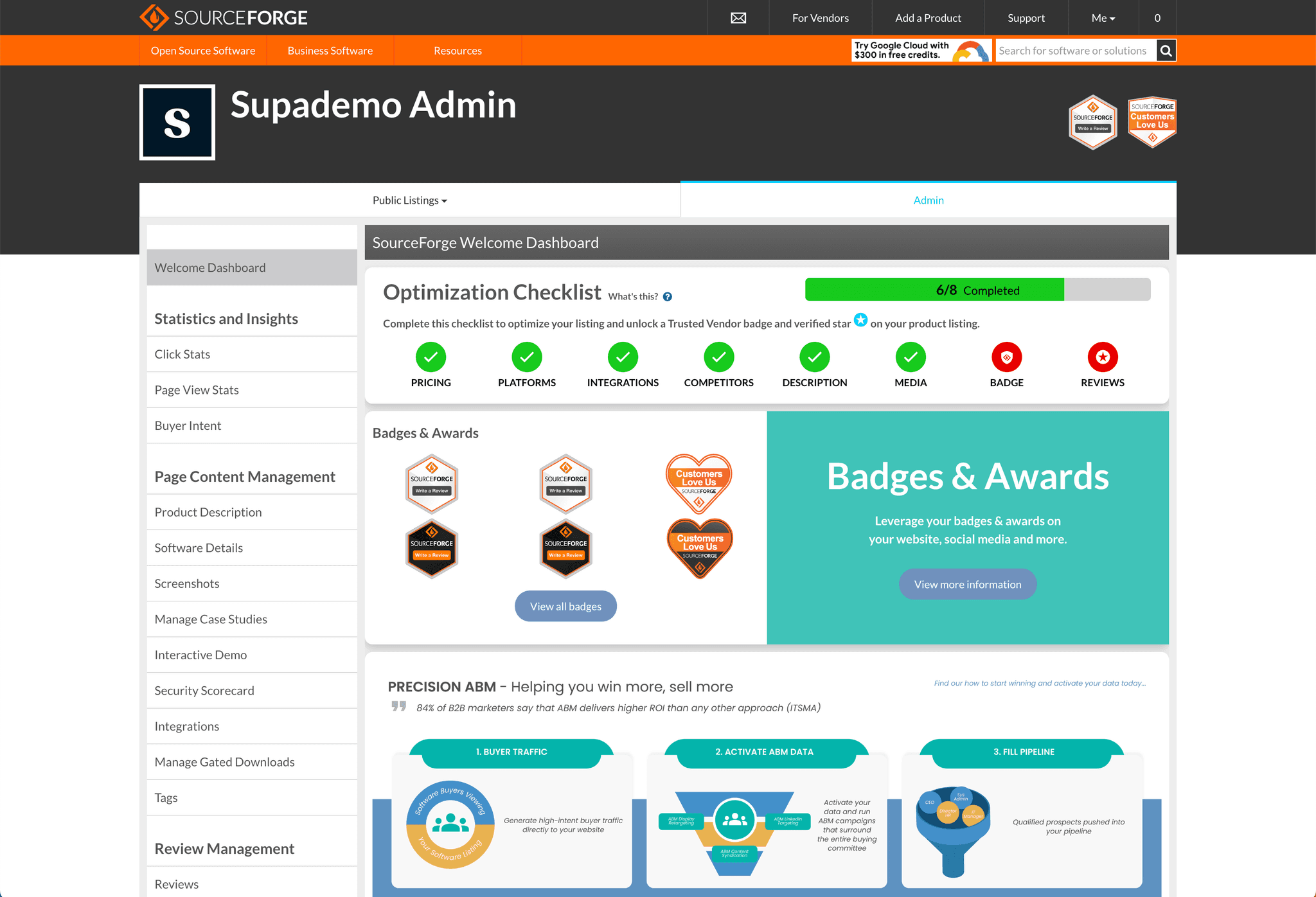Open Tags in sidebar
Image resolution: width=1316 pixels, height=897 pixels.
(252, 797)
